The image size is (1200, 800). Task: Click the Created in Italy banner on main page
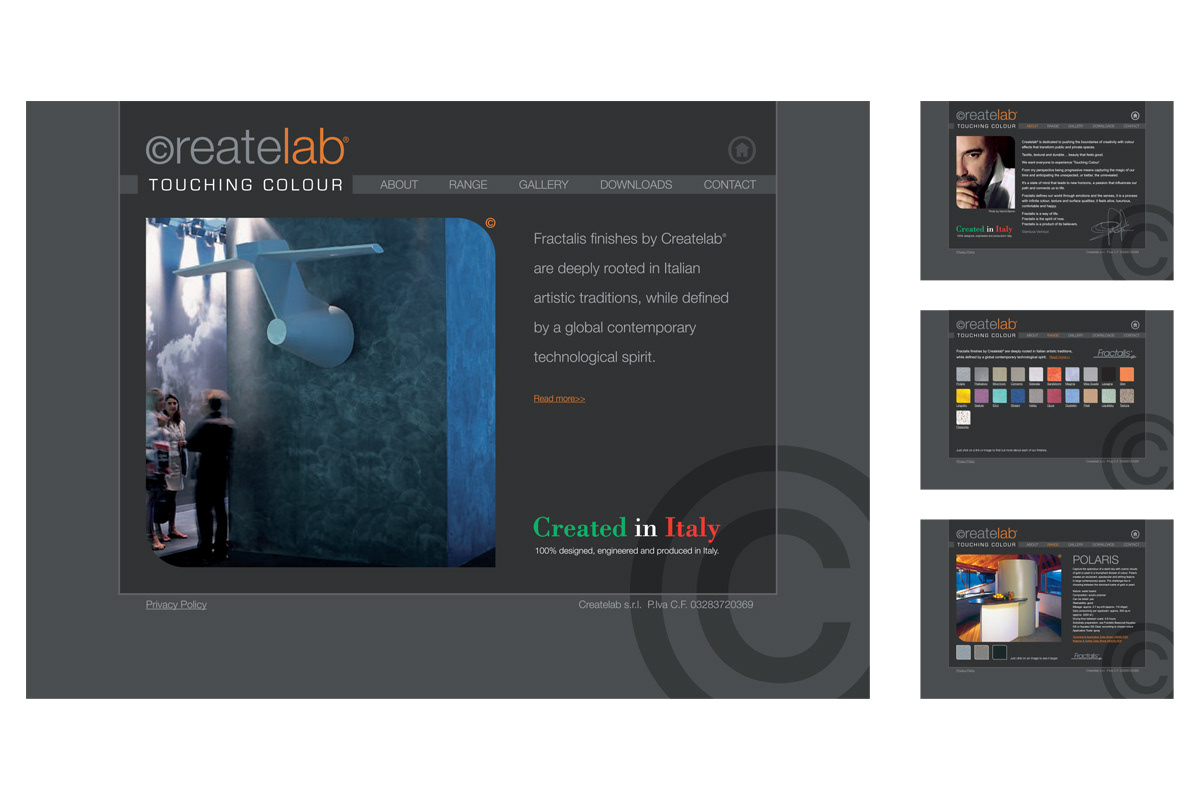pos(626,527)
